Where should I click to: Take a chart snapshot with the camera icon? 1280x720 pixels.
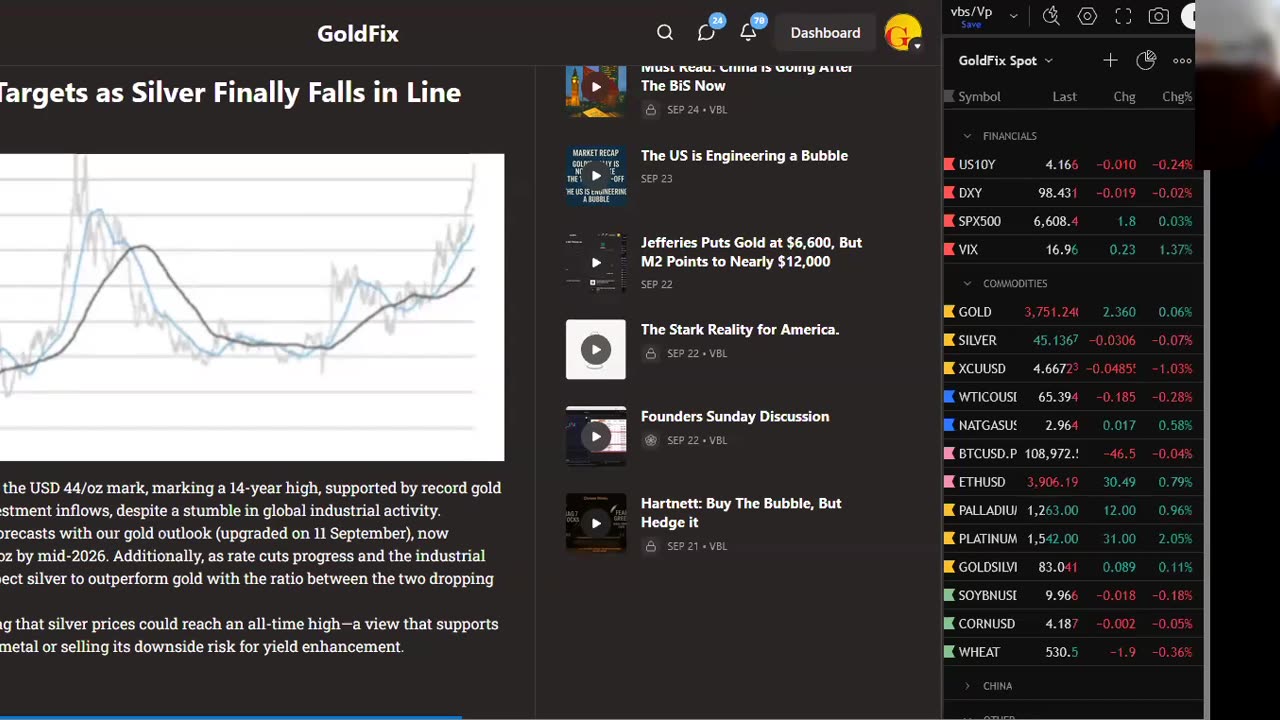pos(1159,16)
